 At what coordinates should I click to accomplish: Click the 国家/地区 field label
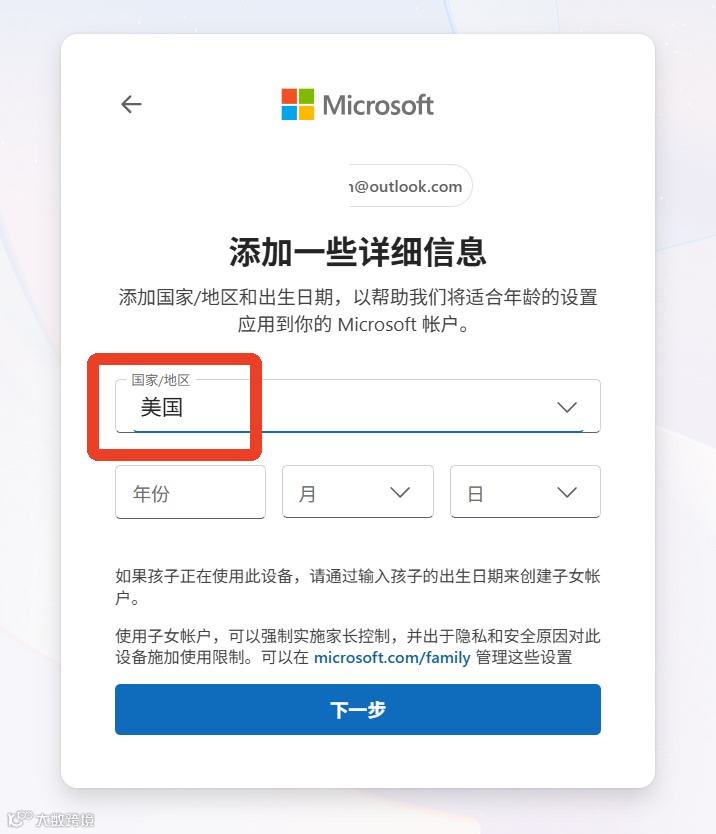coord(161,380)
